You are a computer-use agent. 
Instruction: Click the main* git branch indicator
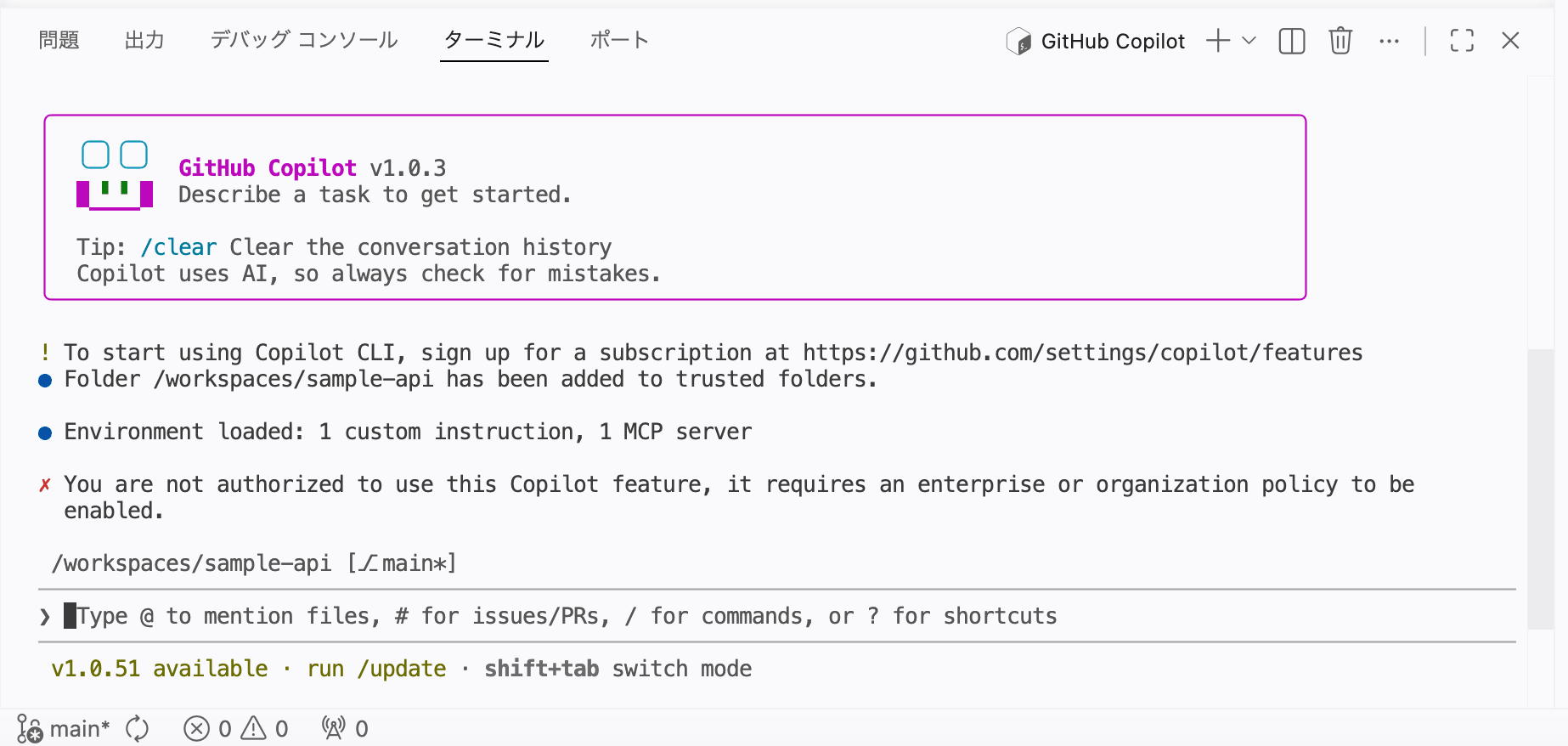[x=64, y=729]
